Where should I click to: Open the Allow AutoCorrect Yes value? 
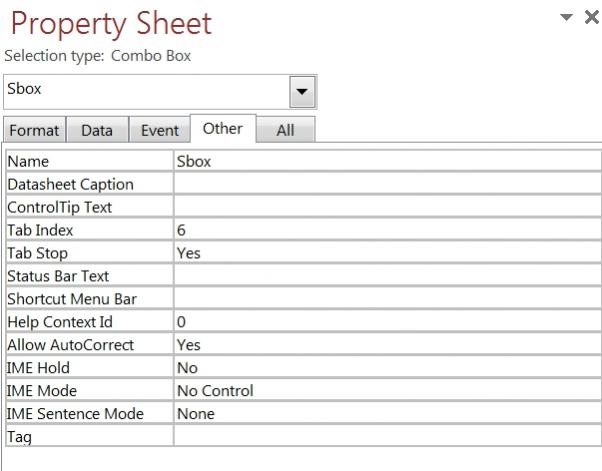coord(387,345)
